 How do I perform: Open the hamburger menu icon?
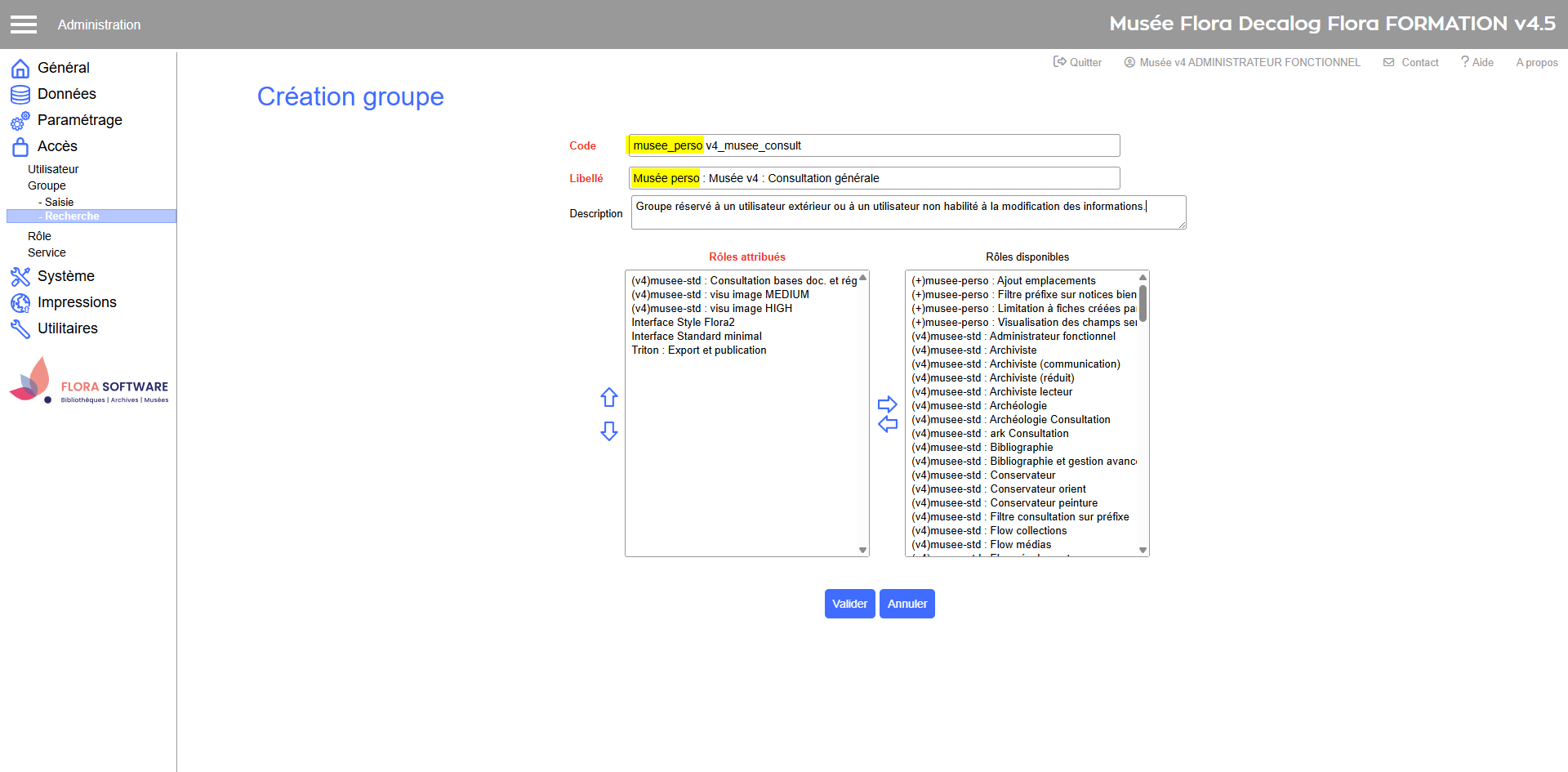point(24,25)
